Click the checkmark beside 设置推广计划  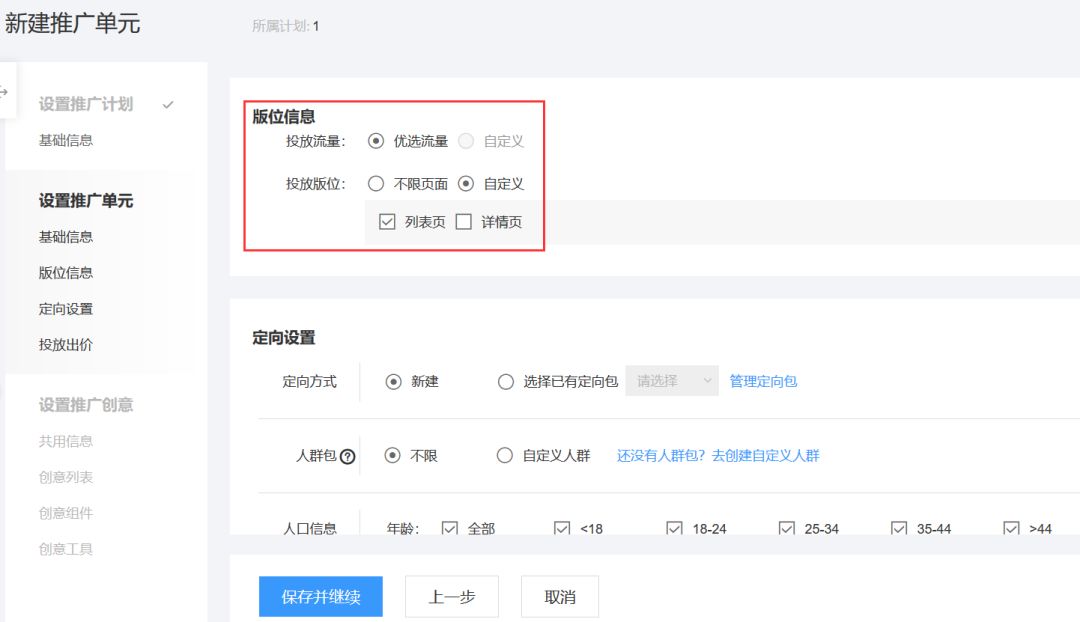pyautogui.click(x=168, y=105)
